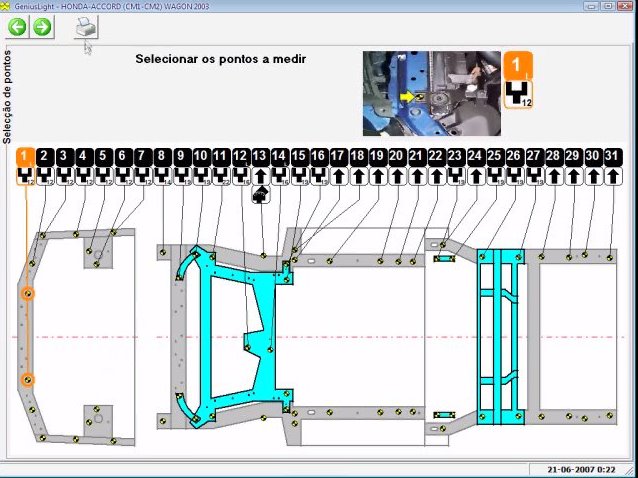Select measuring point number 5

point(103,157)
